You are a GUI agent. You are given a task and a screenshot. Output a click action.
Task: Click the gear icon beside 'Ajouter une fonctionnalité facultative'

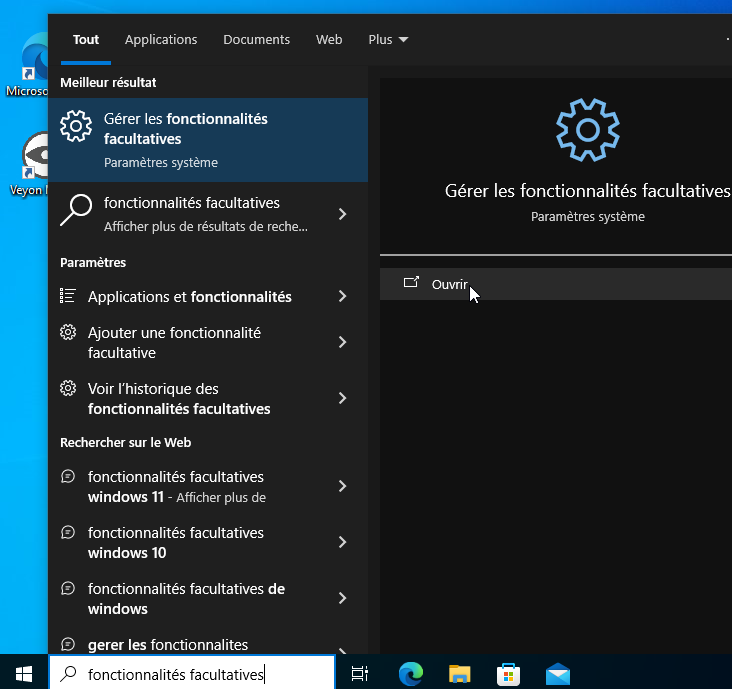[68, 332]
